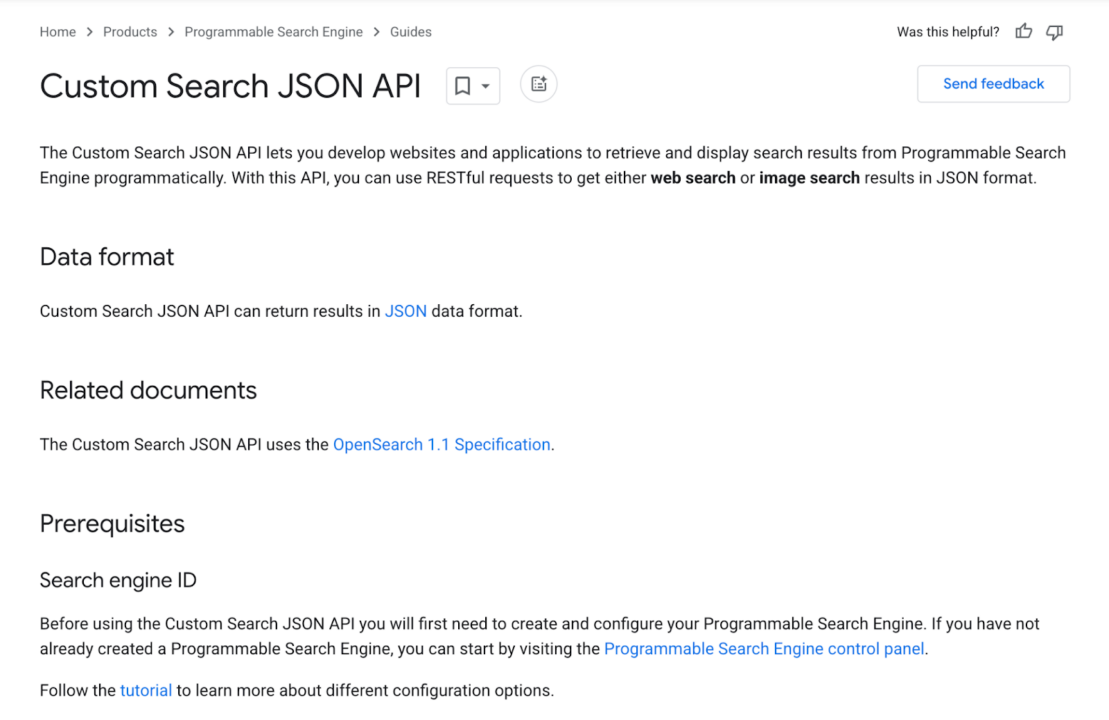
Task: Click the Prerequisites section heading
Action: tap(112, 524)
